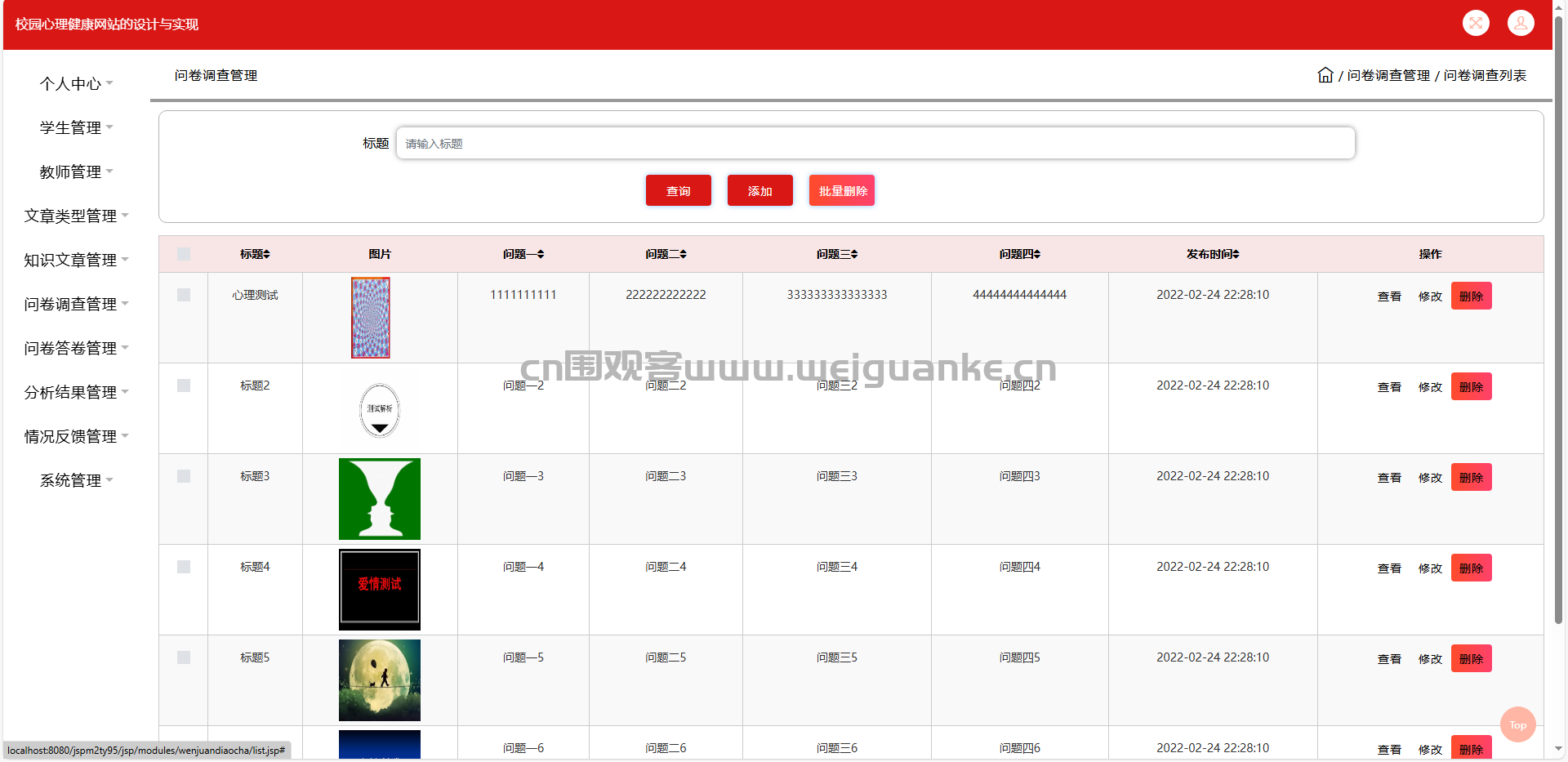Viewport: 1568px width, 762px height.
Task: Expand the 文章类型管理 sidebar menu
Action: [76, 216]
